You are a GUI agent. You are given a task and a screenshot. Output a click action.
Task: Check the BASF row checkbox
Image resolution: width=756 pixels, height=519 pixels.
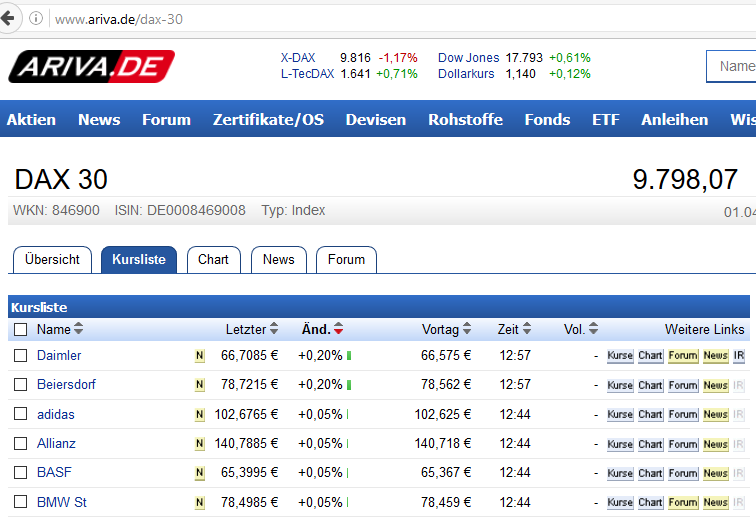pyautogui.click(x=20, y=472)
